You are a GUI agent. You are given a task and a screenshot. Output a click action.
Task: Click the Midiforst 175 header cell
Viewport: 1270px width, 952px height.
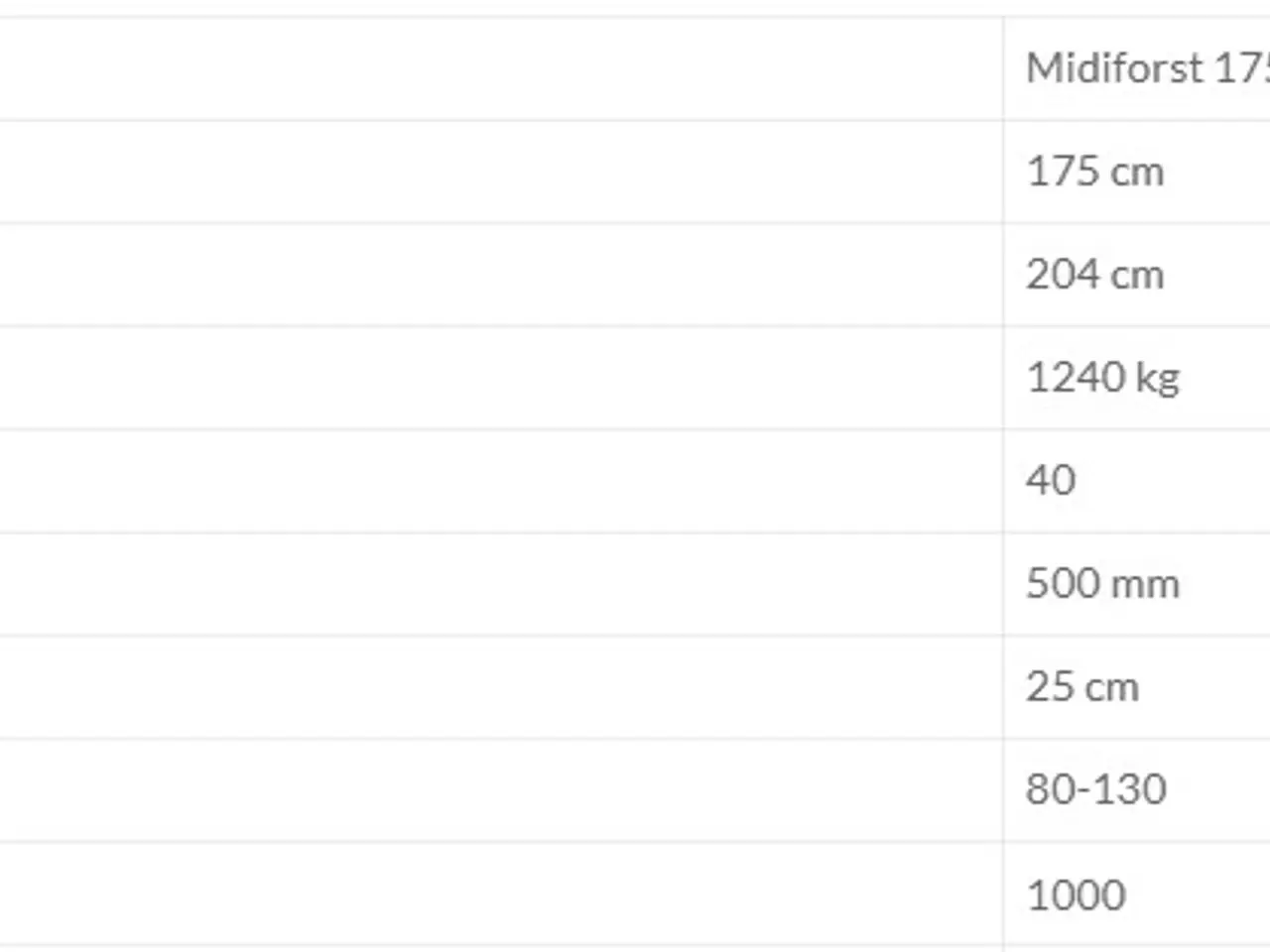[1137, 68]
